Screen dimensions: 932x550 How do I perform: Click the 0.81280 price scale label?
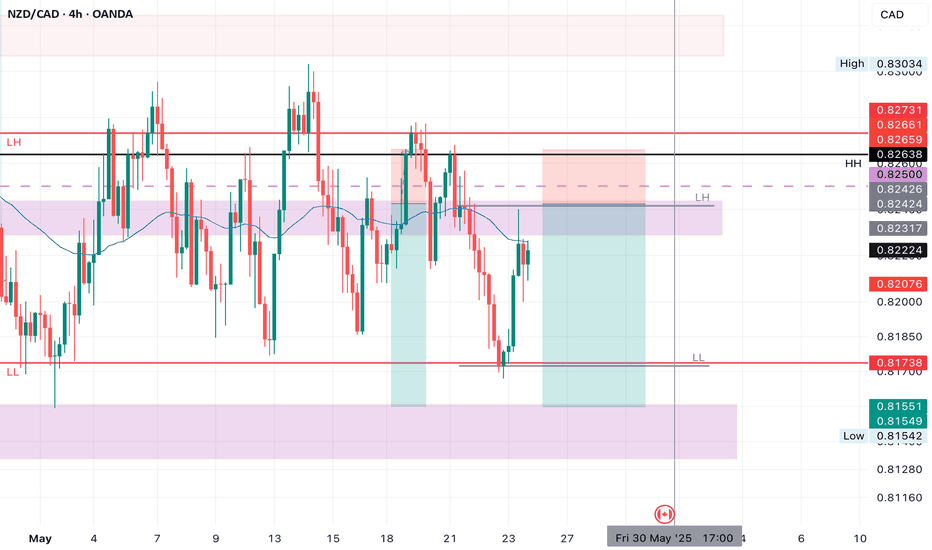point(899,470)
